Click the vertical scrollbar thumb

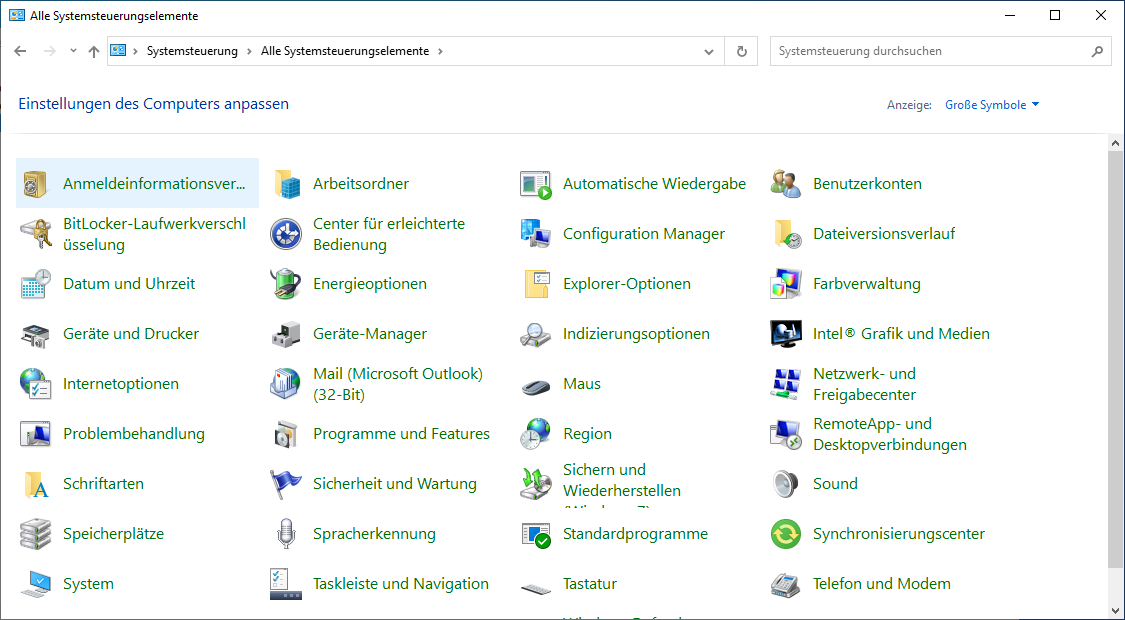click(x=1115, y=358)
